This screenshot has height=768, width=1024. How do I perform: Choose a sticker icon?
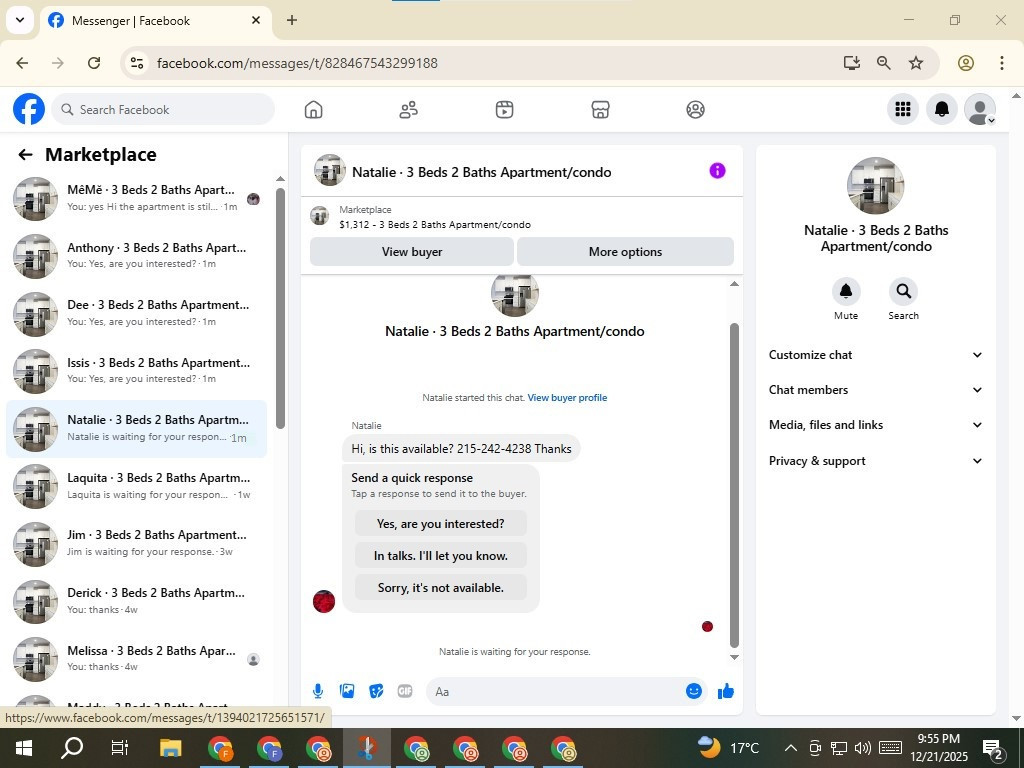[x=376, y=691]
